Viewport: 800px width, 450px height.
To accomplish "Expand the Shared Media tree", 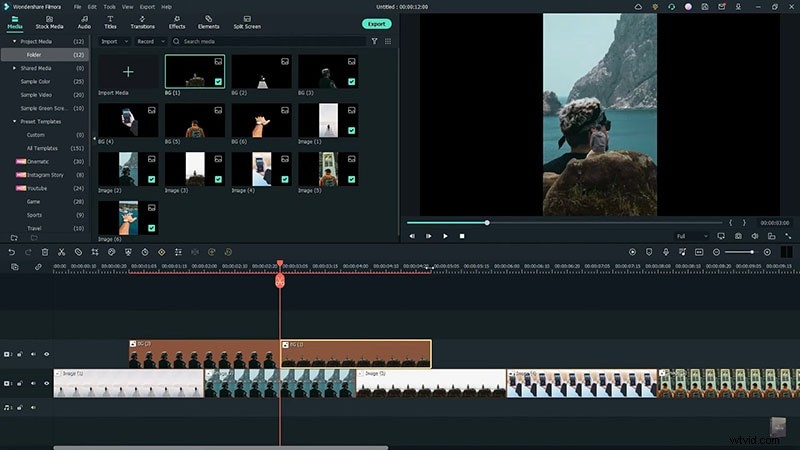I will click(14, 68).
